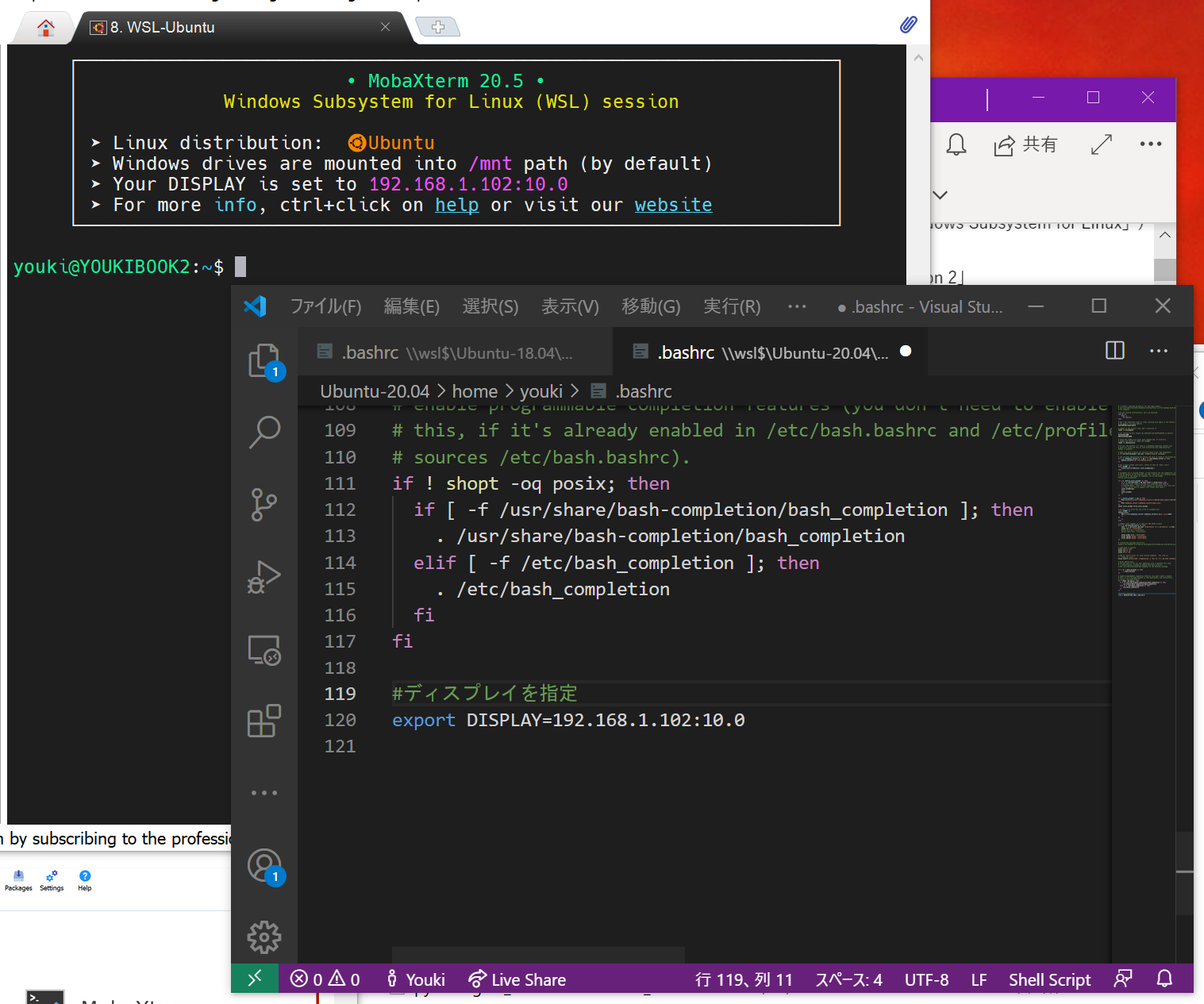Switch to the .bashrc Ubuntu-18.04 tab

tap(455, 352)
